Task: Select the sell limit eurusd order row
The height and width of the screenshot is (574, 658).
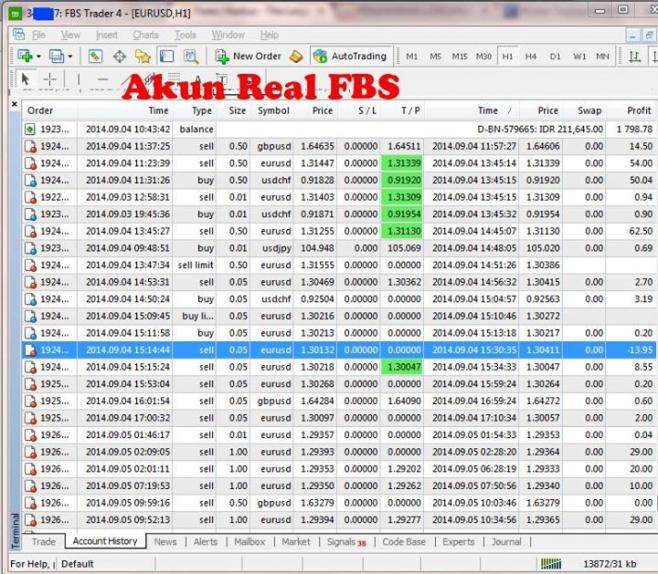Action: click(x=339, y=265)
